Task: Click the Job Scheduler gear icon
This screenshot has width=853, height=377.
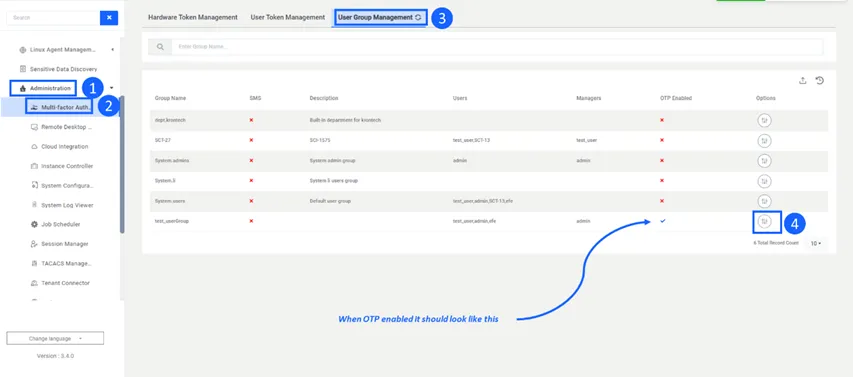Action: [x=34, y=224]
